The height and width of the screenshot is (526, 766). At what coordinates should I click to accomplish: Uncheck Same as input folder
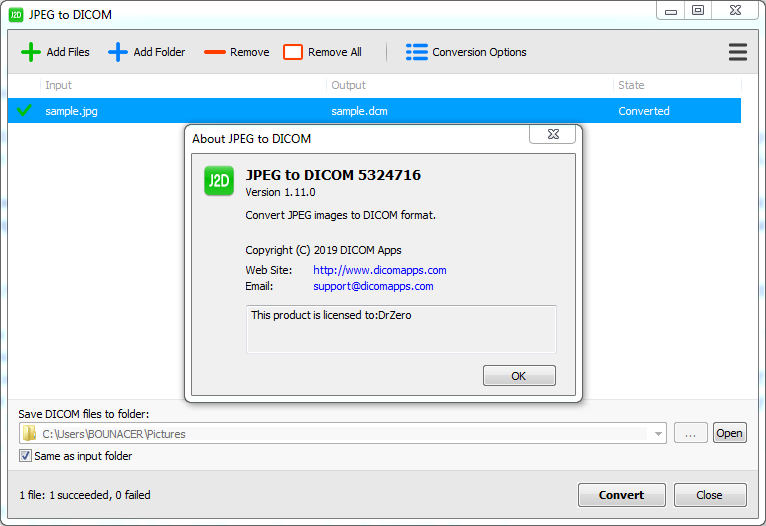[x=25, y=456]
